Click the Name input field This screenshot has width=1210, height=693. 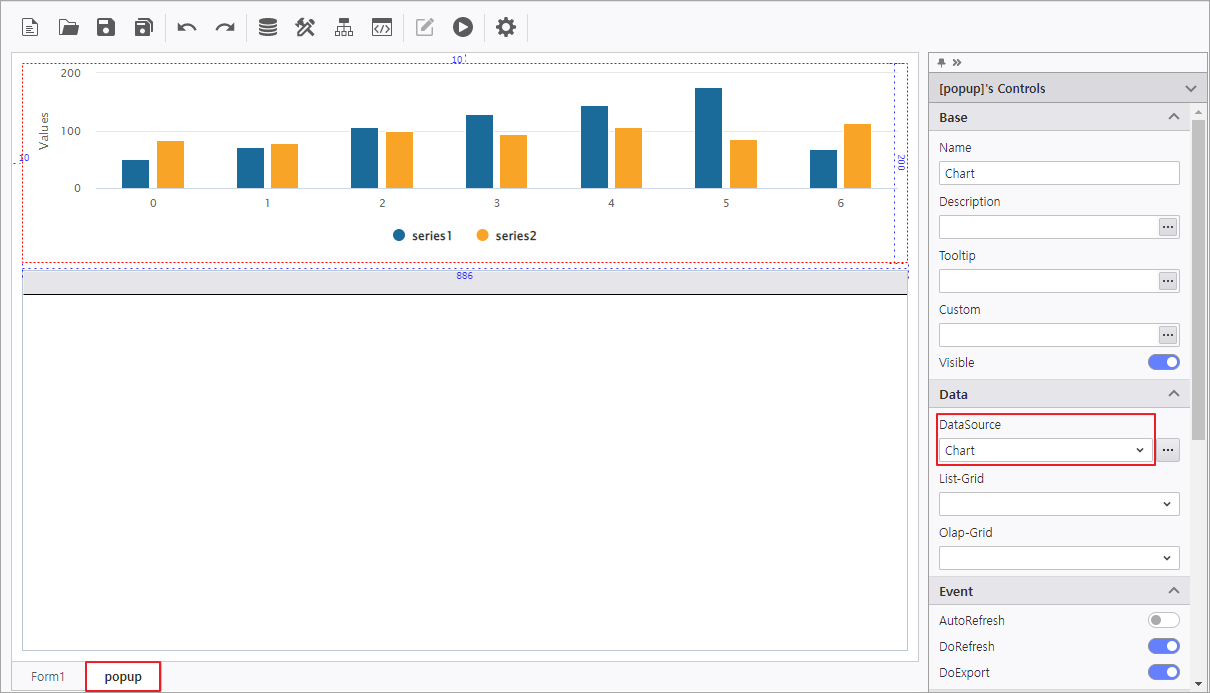click(1058, 173)
